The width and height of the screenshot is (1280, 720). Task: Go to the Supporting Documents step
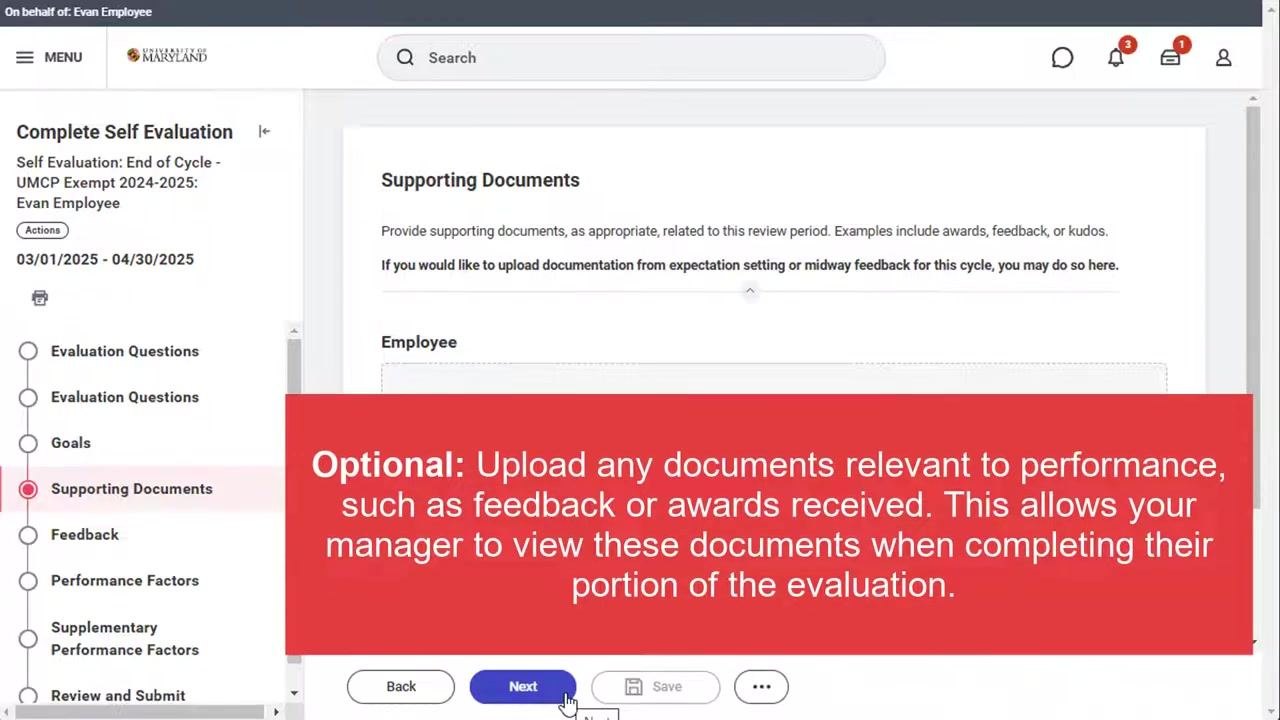(132, 489)
